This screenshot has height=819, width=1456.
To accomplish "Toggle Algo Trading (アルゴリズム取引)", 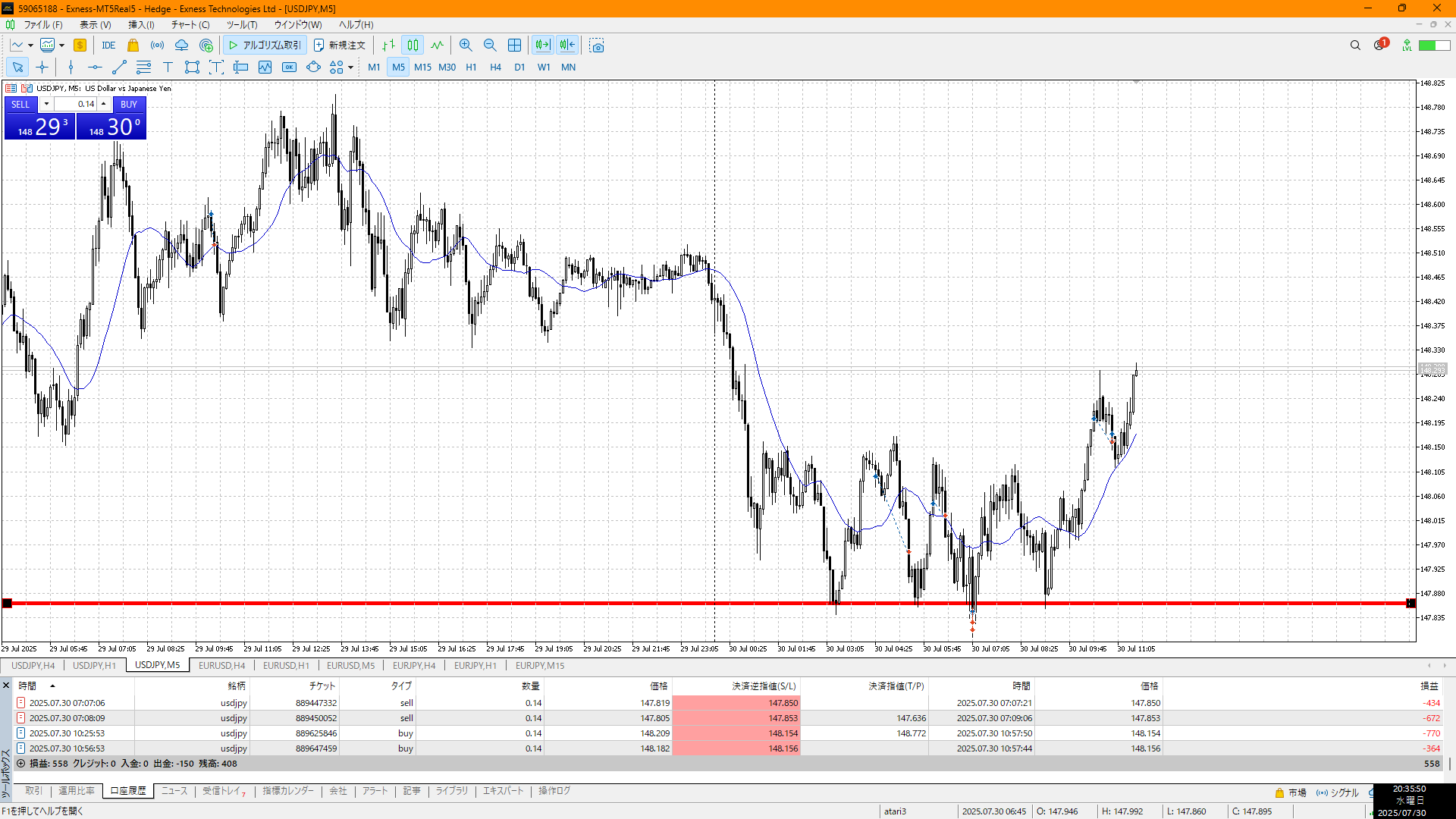I will pyautogui.click(x=265, y=45).
